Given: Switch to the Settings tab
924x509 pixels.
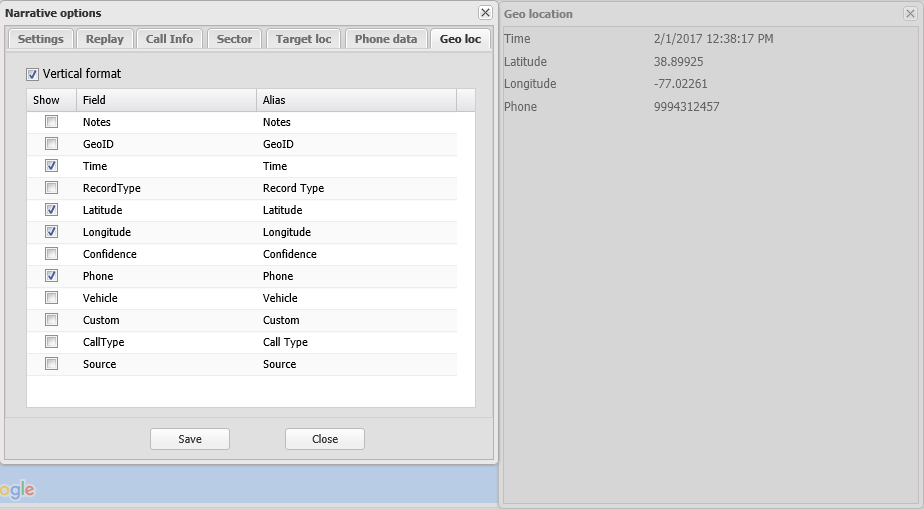Looking at the screenshot, I should [40, 39].
